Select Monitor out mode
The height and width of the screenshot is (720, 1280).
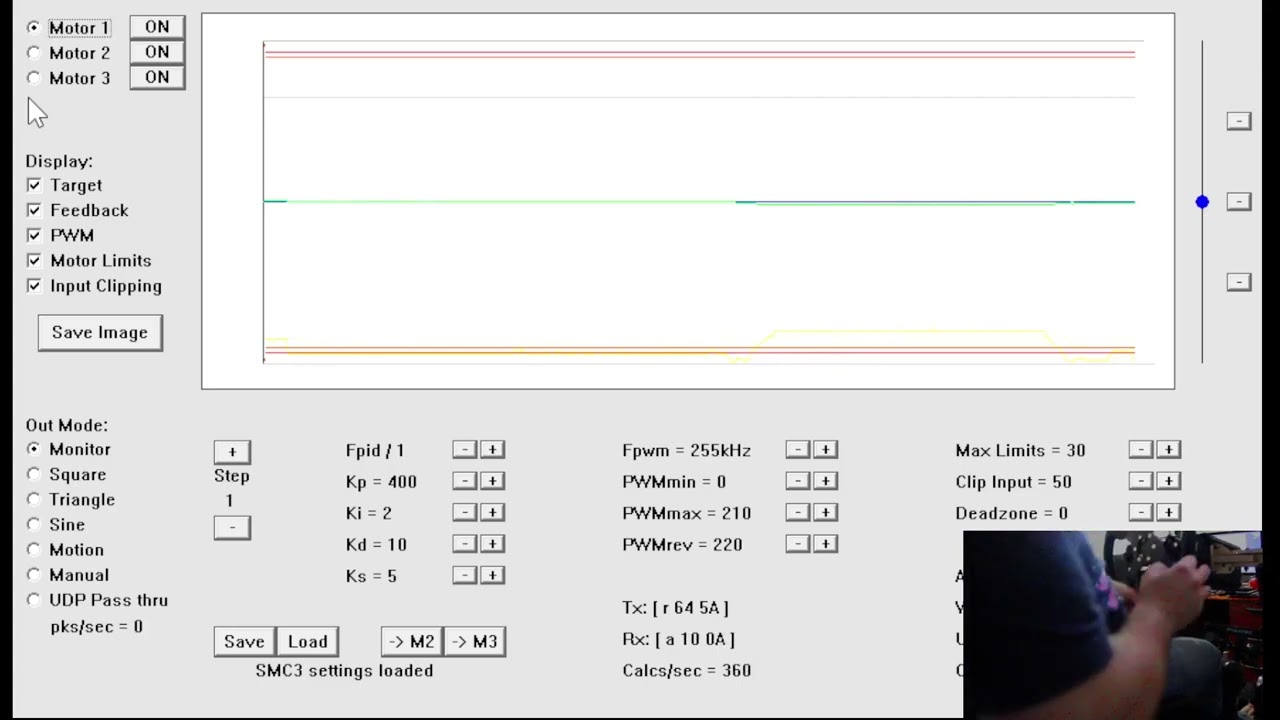[34, 449]
